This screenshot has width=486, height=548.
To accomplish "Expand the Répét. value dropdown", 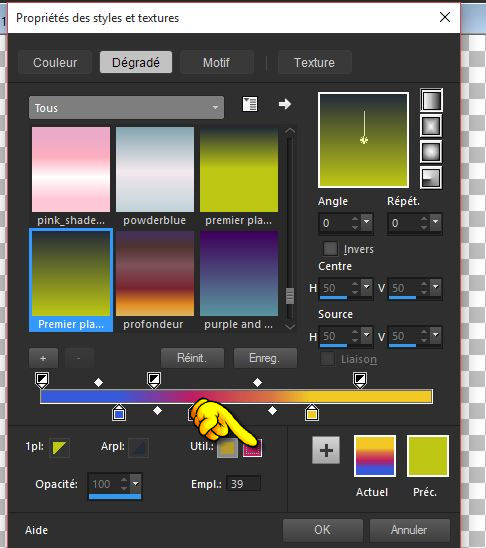I will coord(435,222).
